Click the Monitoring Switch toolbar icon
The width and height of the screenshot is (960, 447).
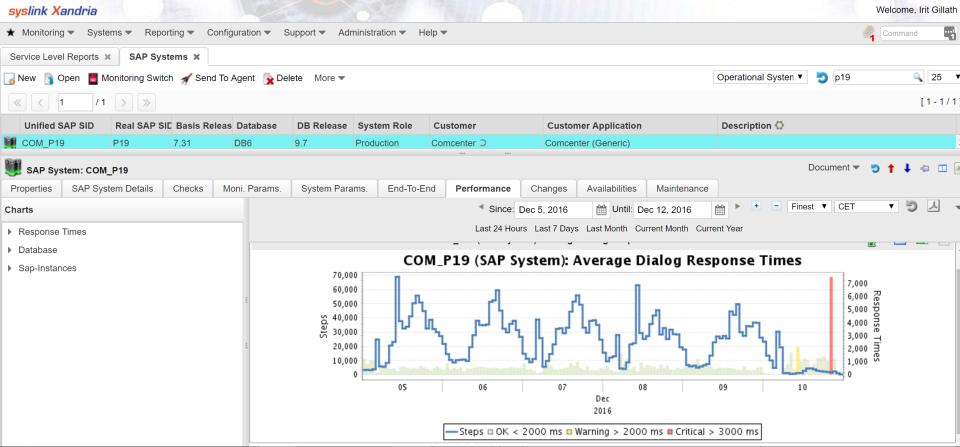[x=93, y=78]
